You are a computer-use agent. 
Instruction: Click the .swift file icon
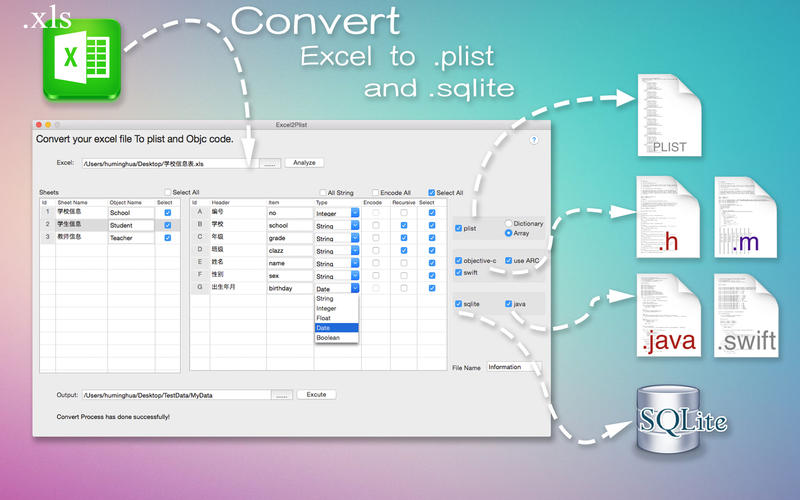point(746,315)
